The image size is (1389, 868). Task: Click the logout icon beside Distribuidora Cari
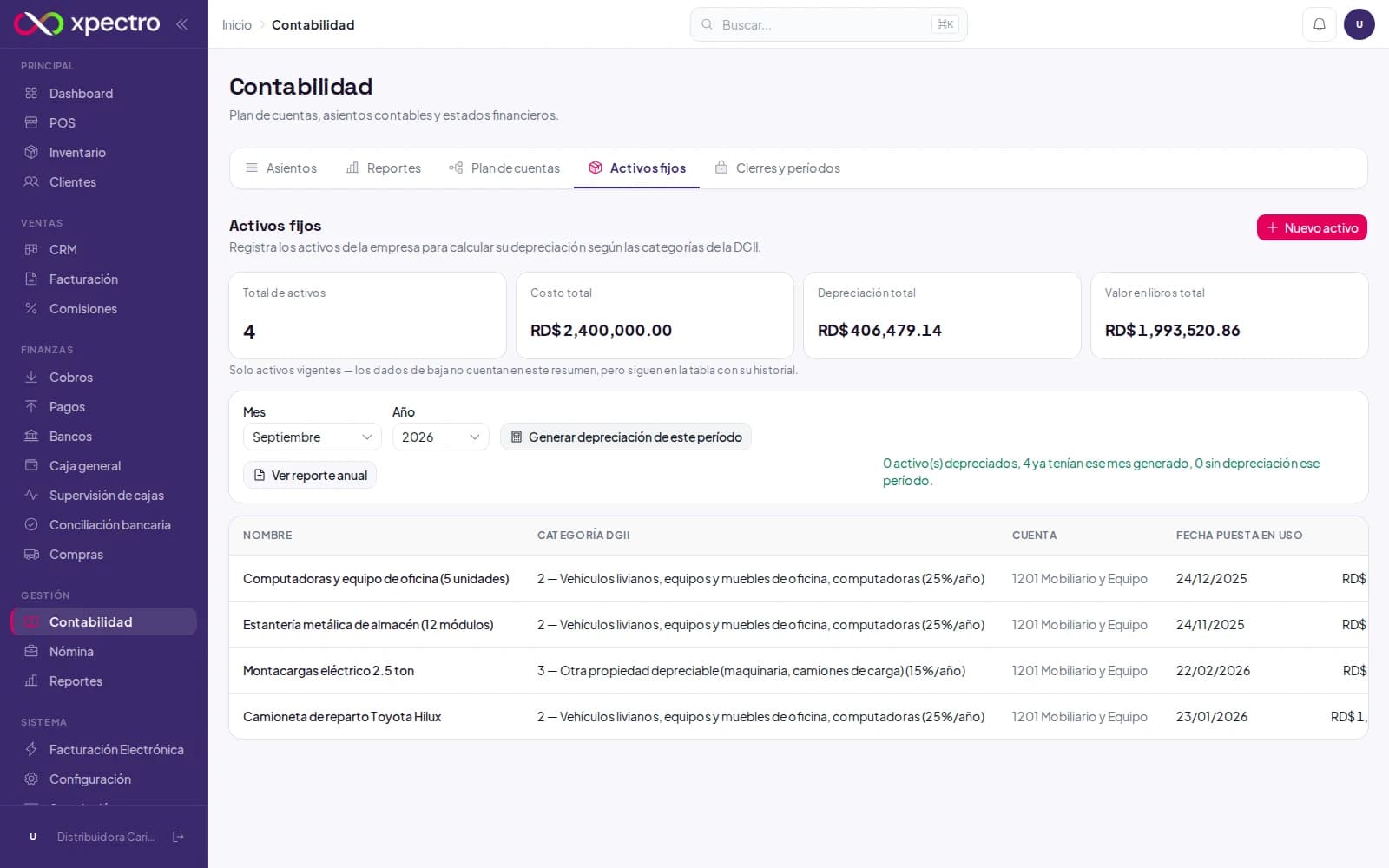pos(178,837)
